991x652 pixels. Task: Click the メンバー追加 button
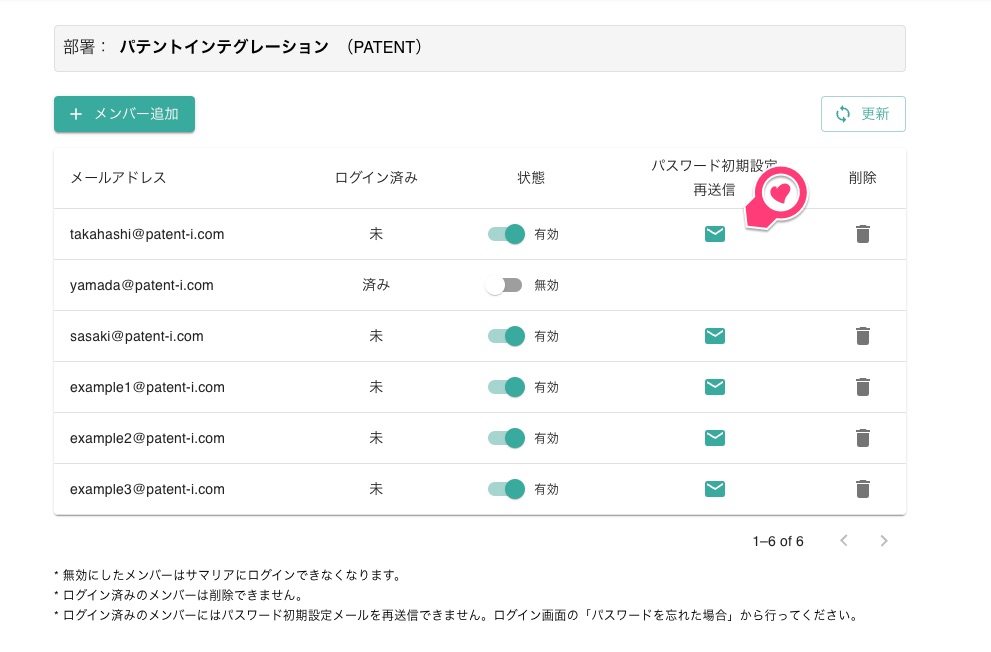[x=125, y=114]
